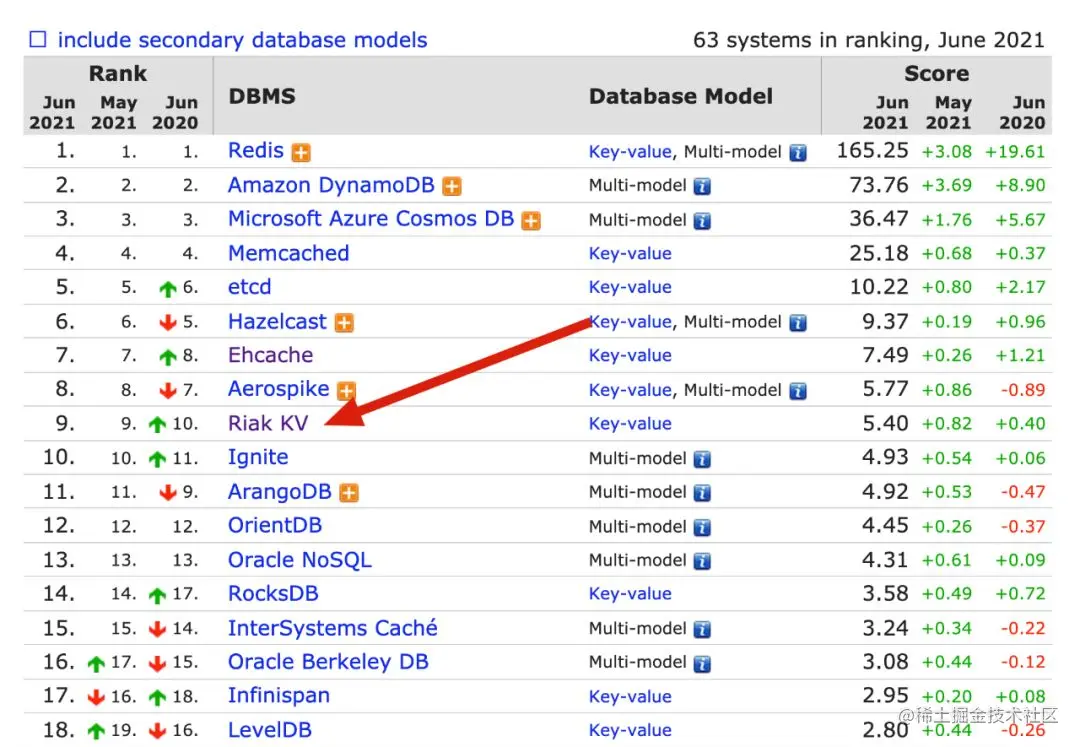Screen dimensions: 1080x747
Task: Click the Multi-model info icon for Amazon DynamoDB
Action: coord(702,186)
